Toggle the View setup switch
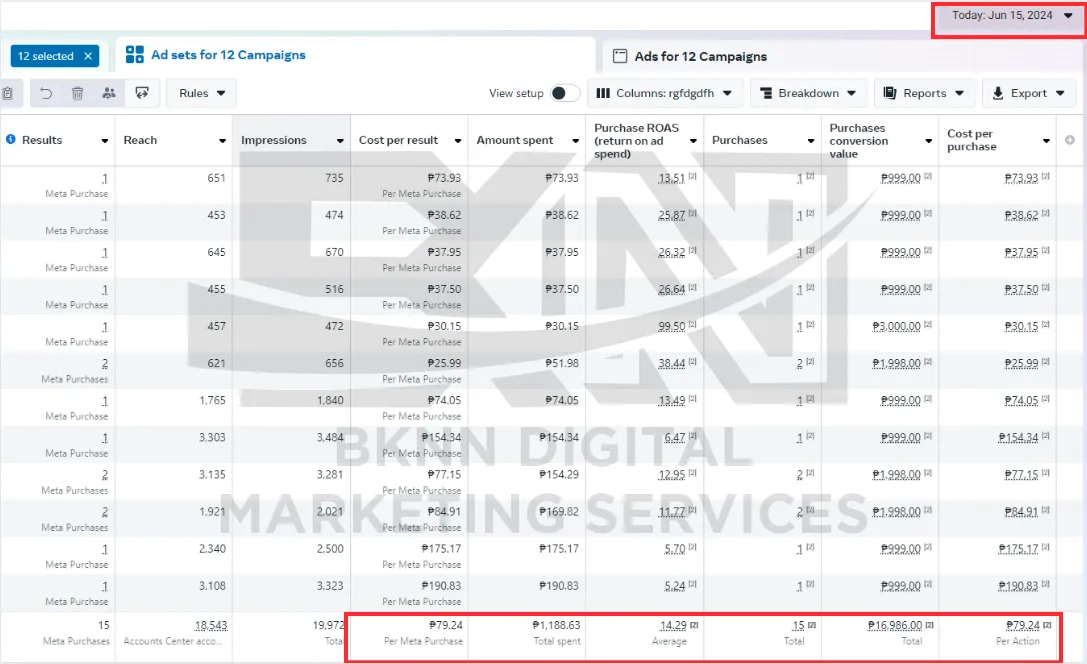The image size is (1087, 664). [565, 93]
